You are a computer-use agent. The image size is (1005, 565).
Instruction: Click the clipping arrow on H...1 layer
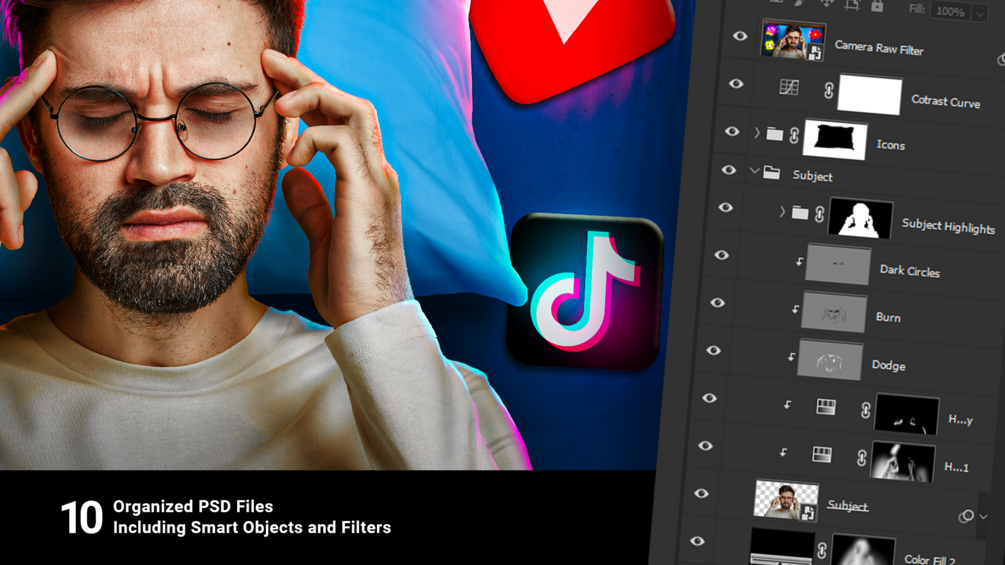783,452
